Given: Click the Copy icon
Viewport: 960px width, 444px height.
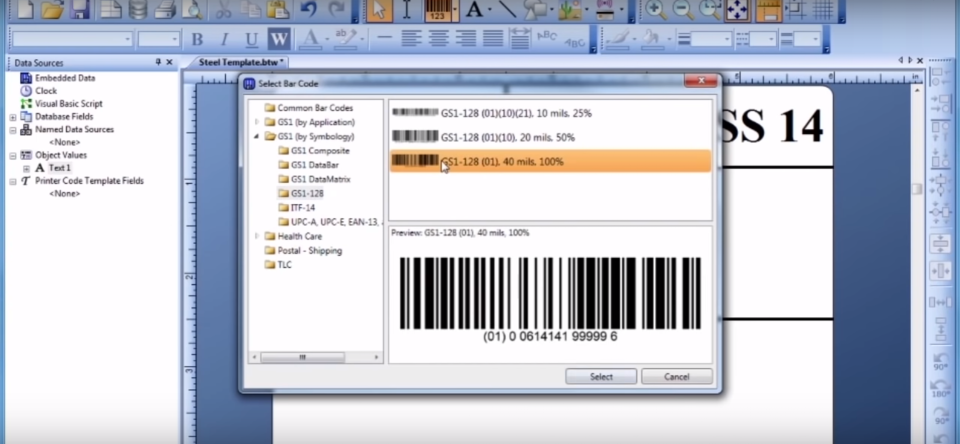Looking at the screenshot, I should pyautogui.click(x=250, y=9).
